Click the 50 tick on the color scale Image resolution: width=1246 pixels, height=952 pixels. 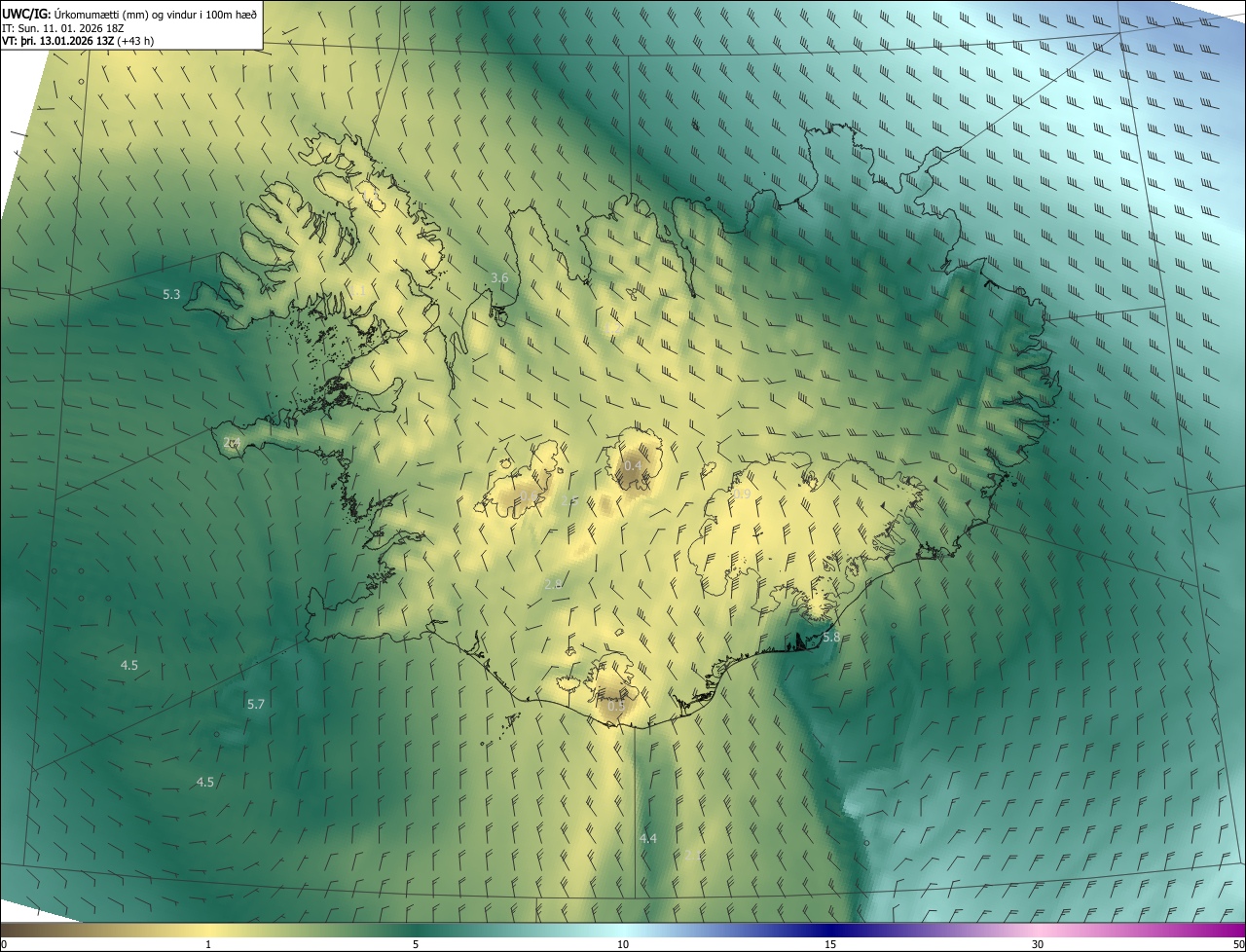click(1238, 944)
